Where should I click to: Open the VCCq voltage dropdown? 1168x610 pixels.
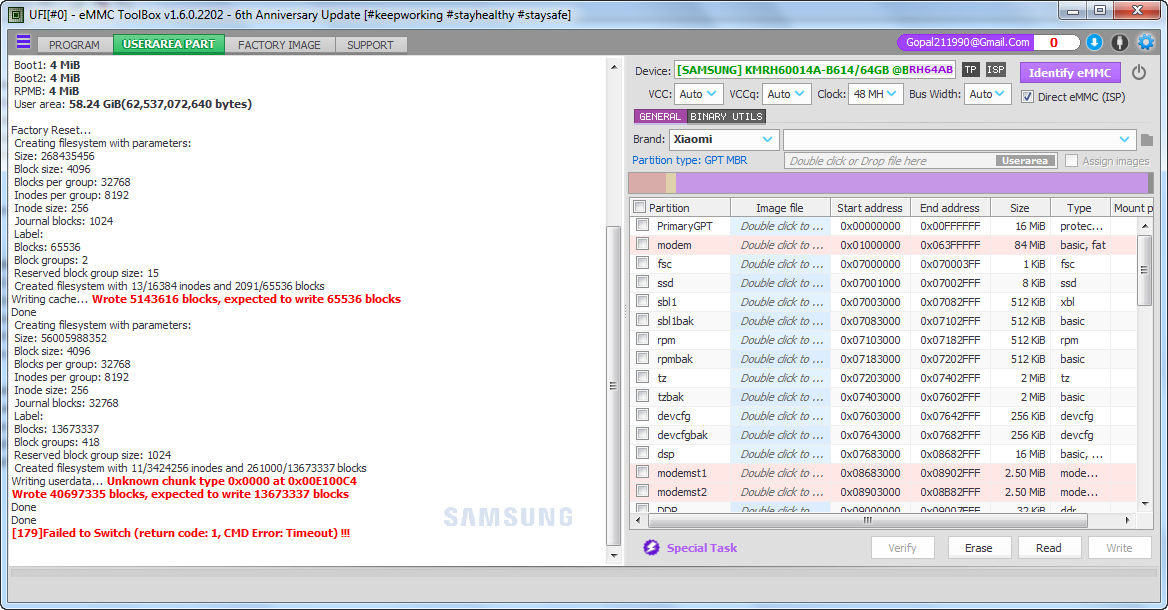click(787, 94)
